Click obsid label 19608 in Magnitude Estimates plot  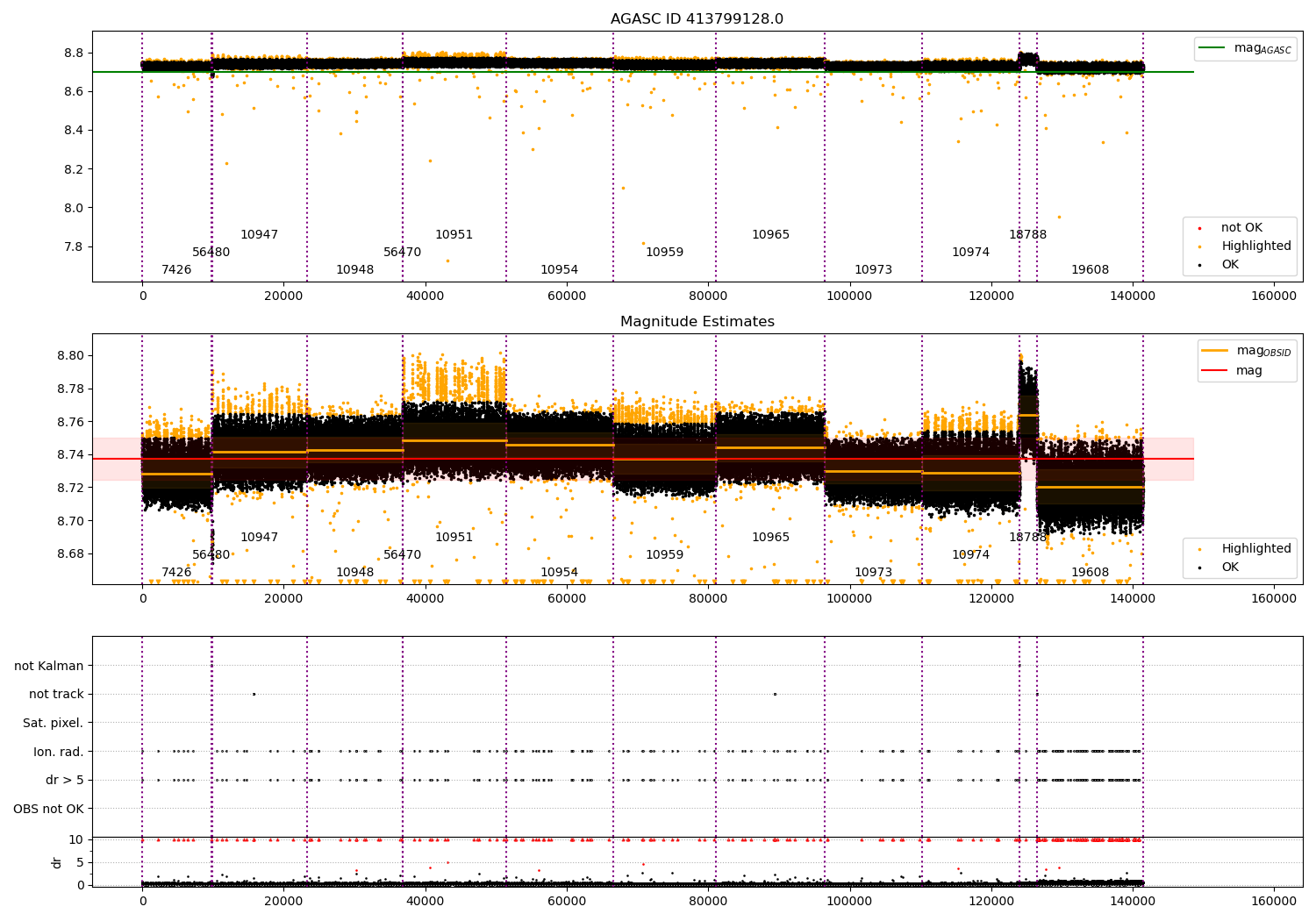click(x=1090, y=572)
